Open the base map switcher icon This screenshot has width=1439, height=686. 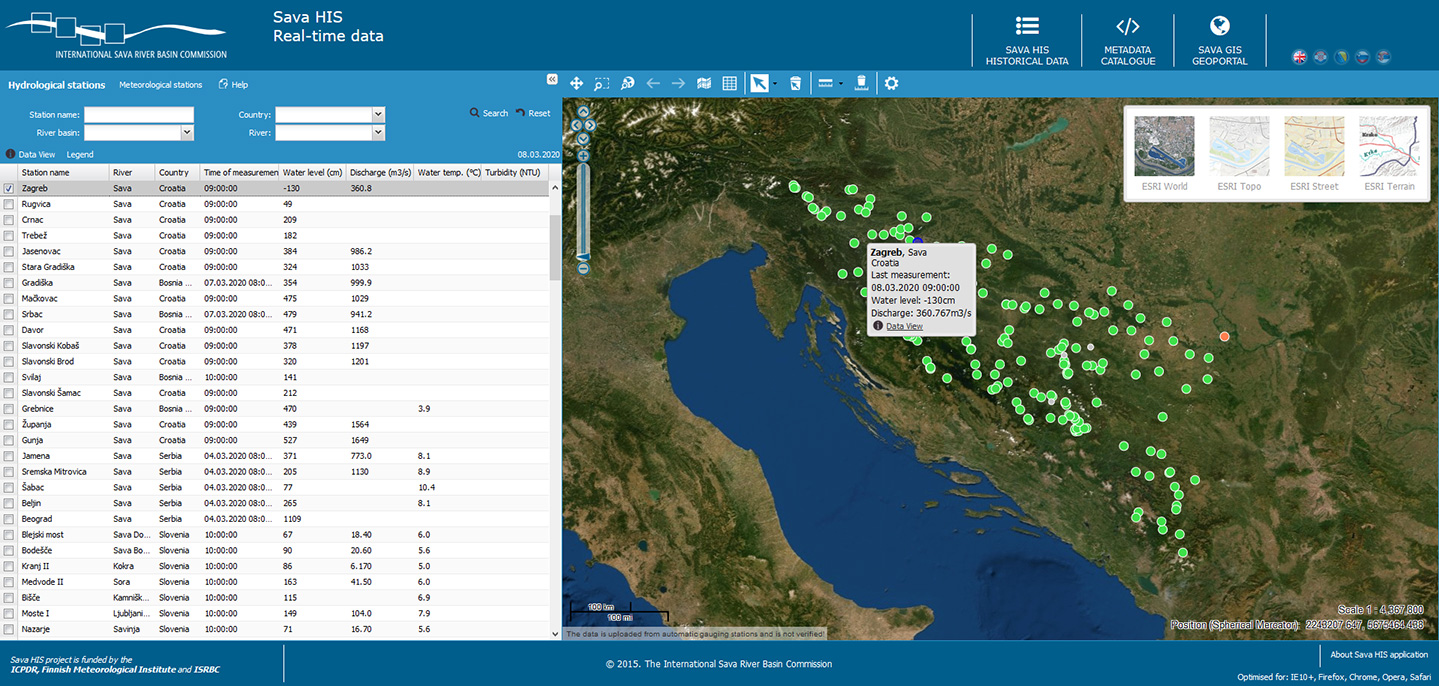704,83
